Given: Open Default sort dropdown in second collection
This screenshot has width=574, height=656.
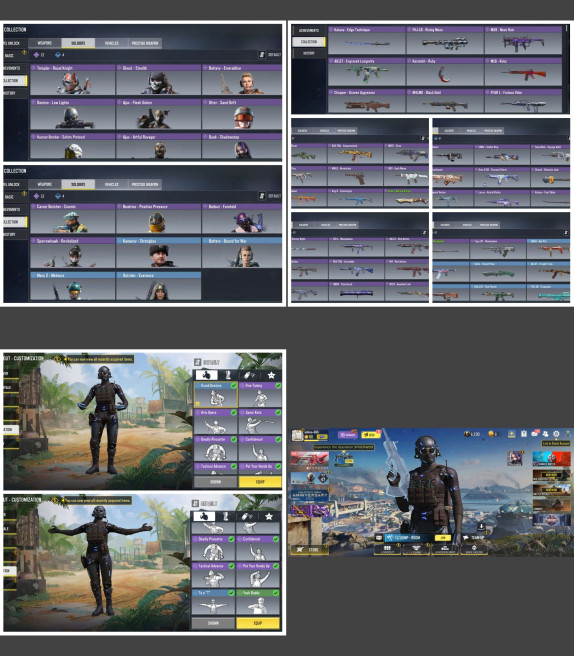Looking at the screenshot, I should coord(270,196).
